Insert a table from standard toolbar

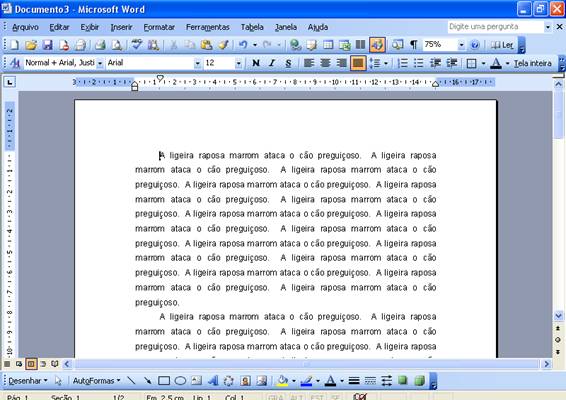tap(328, 45)
